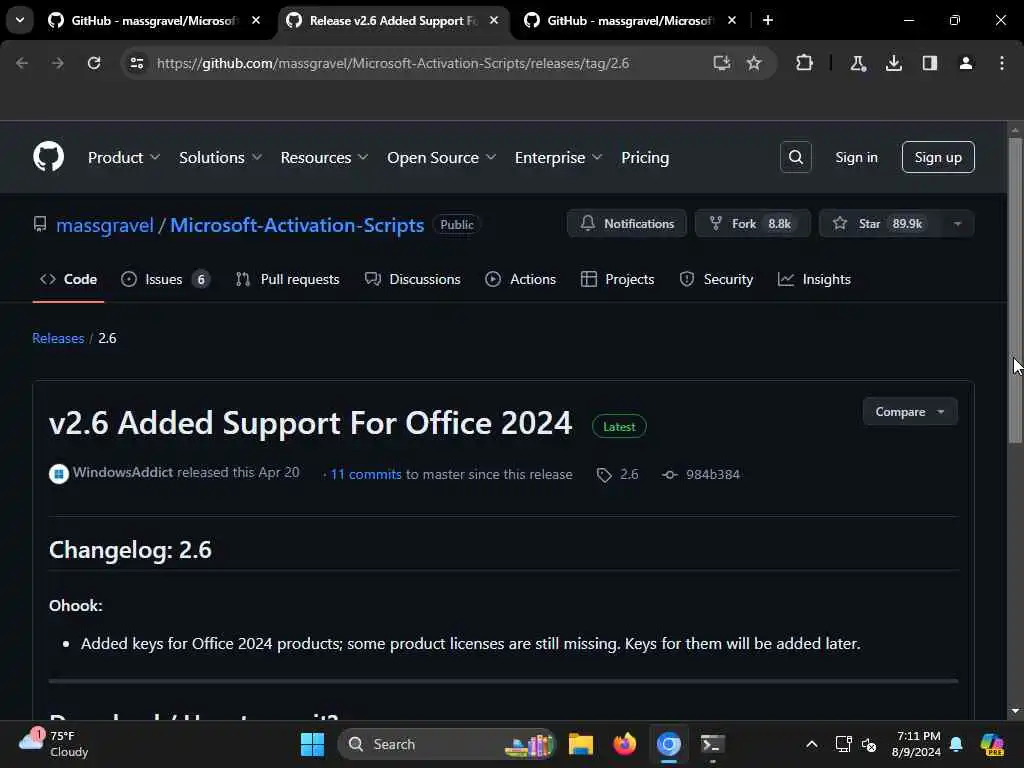Open the 984b384 commit hash link
The width and height of the screenshot is (1024, 768).
(712, 475)
